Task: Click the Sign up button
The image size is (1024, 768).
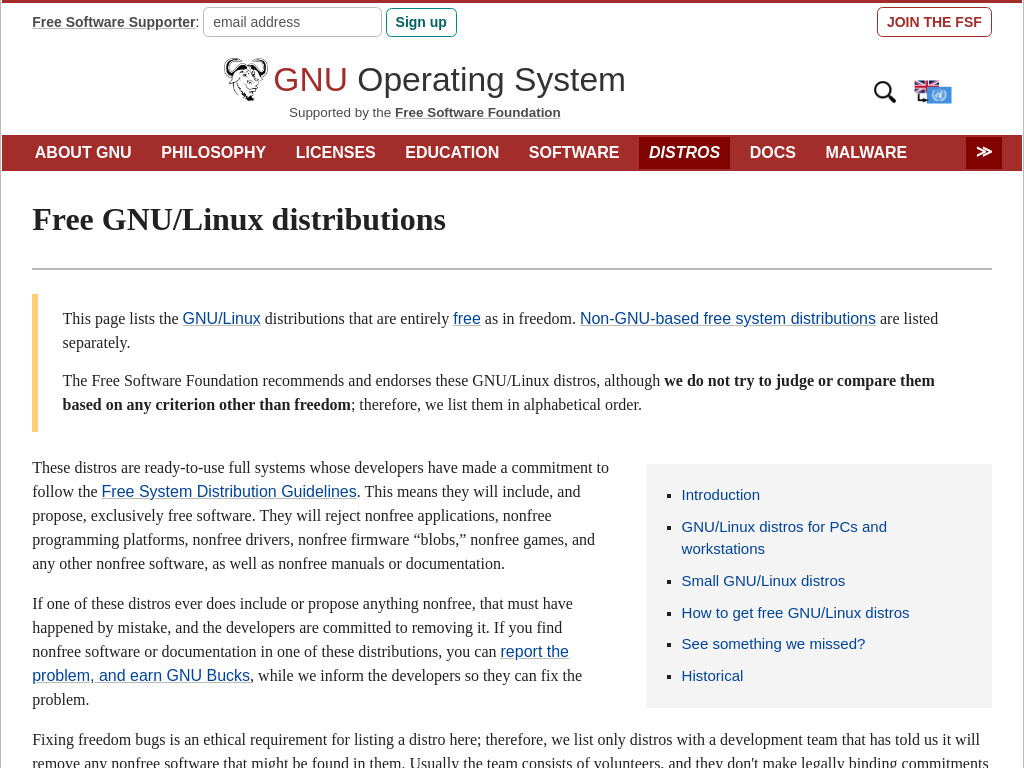Action: coord(421,22)
